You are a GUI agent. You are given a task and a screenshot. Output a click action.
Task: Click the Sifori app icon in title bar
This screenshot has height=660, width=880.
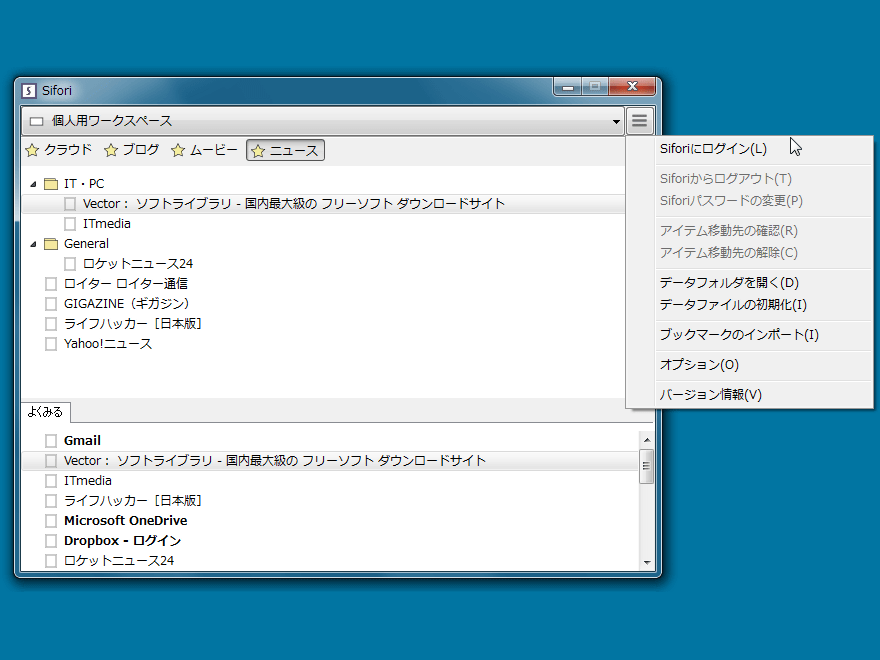click(x=29, y=90)
